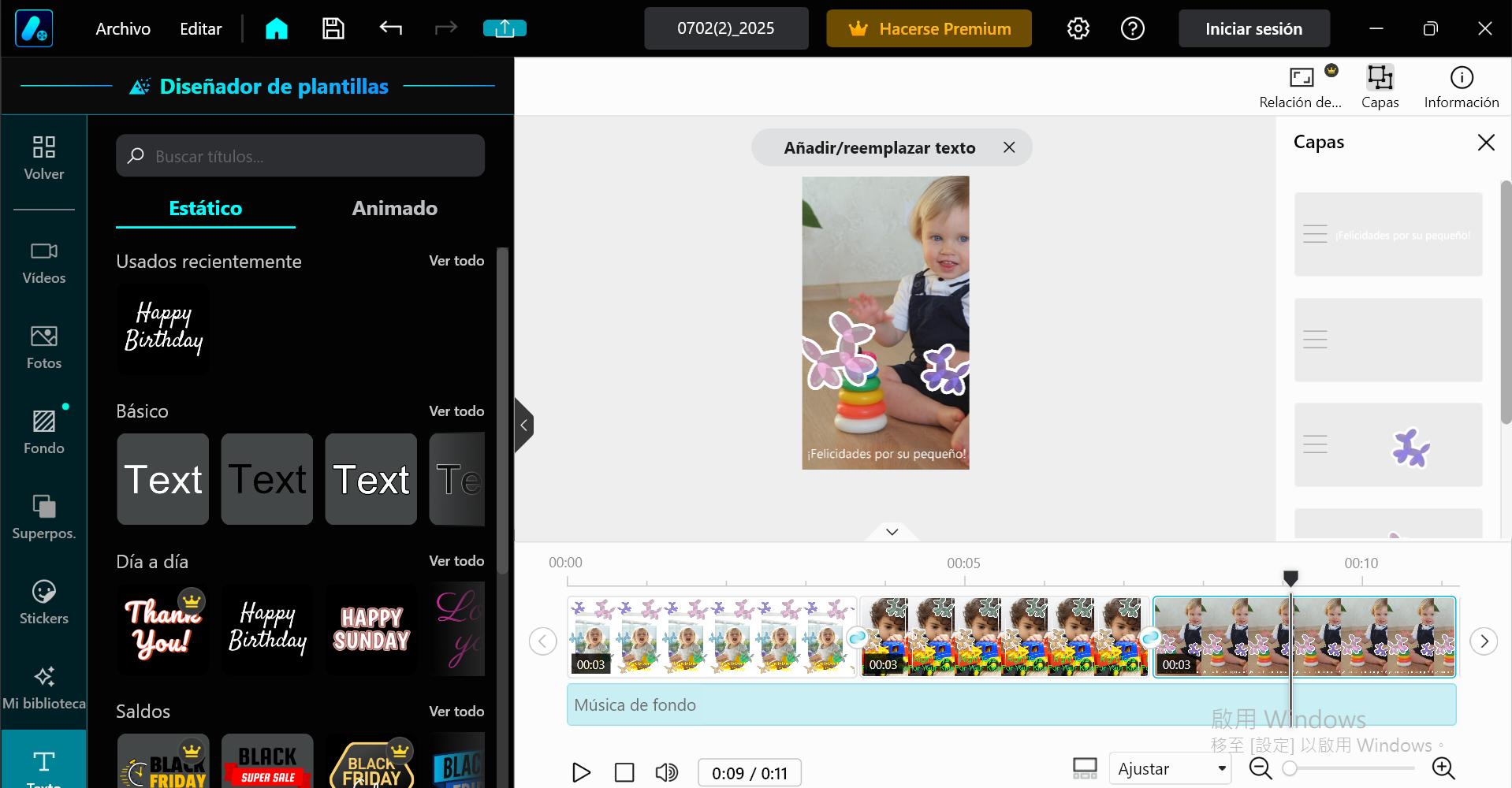Play the video with the play button
Screen dimensions: 1512x788
(x=581, y=772)
